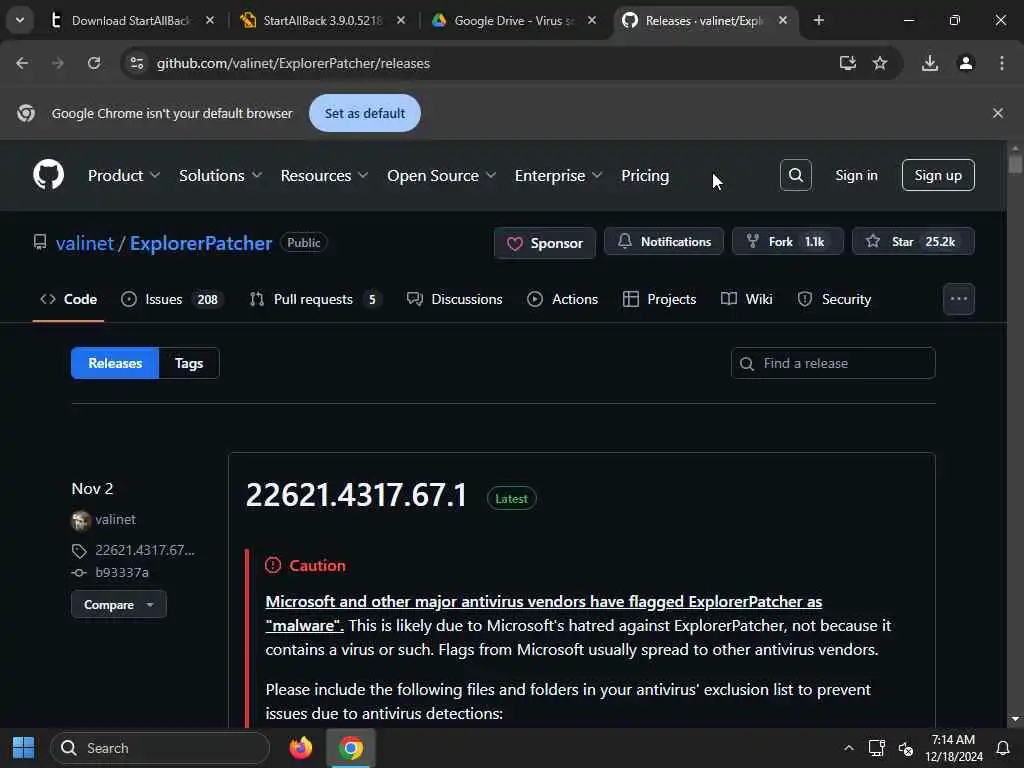
Task: Switch to Download StartAllBack tab
Action: (131, 20)
